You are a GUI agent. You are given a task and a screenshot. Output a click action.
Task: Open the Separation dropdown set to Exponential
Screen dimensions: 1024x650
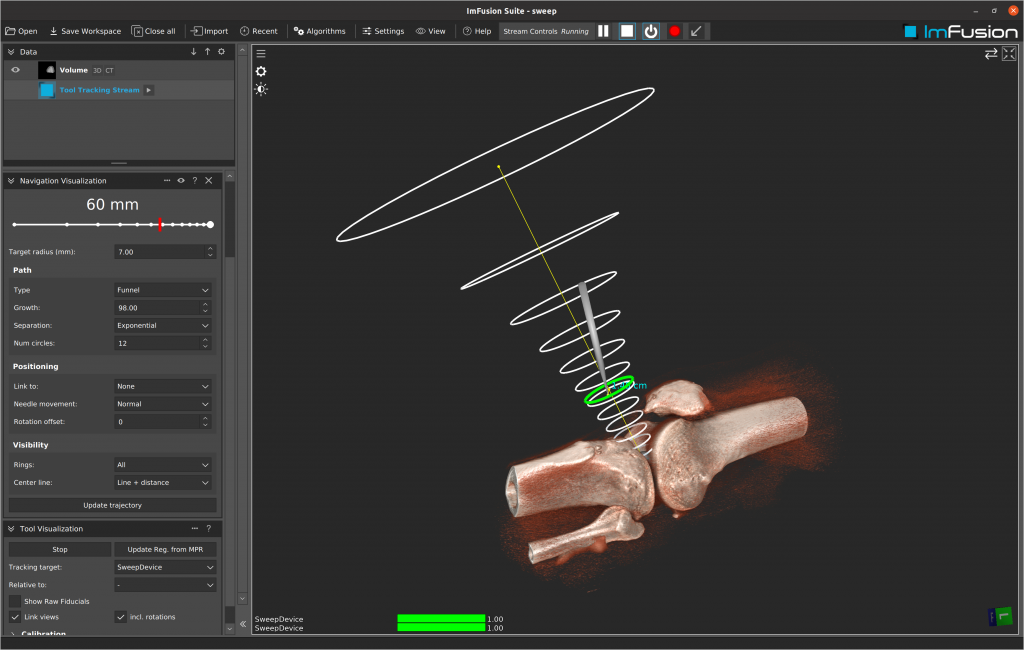(163, 325)
